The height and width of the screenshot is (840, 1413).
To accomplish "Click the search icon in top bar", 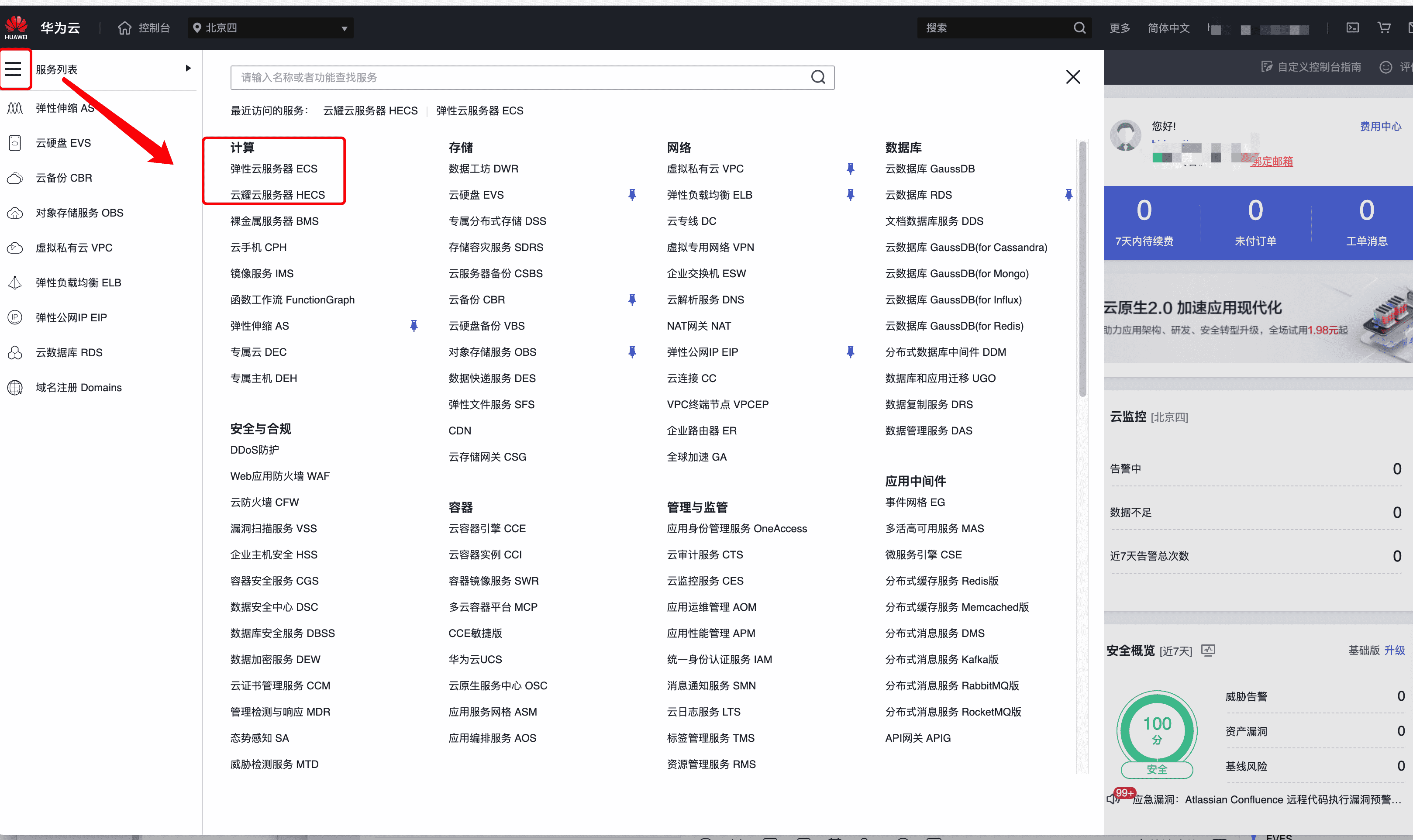I will (1079, 28).
